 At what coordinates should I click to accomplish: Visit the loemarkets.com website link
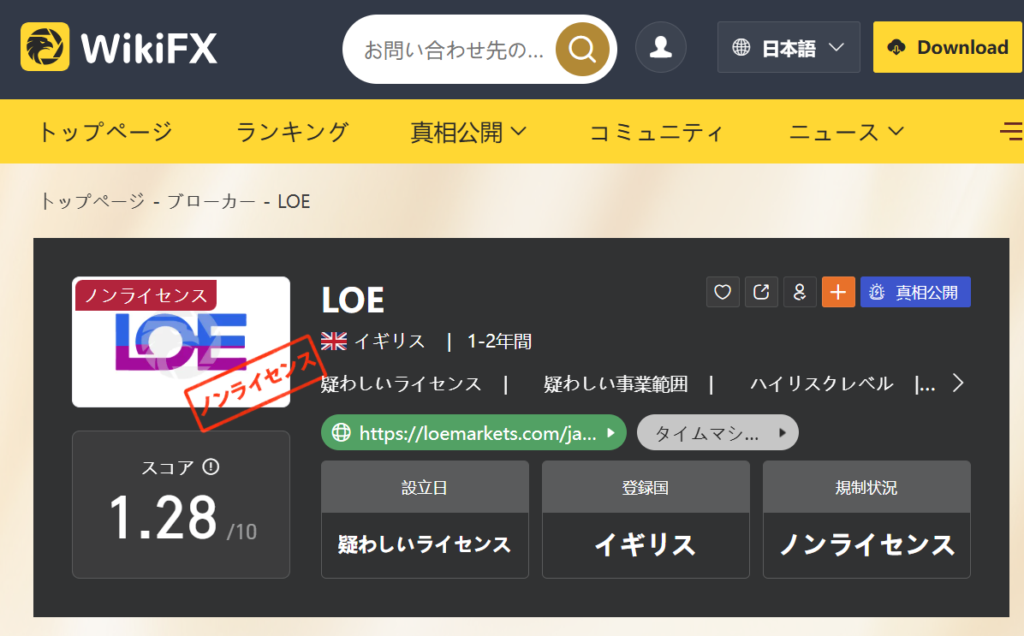tap(473, 433)
